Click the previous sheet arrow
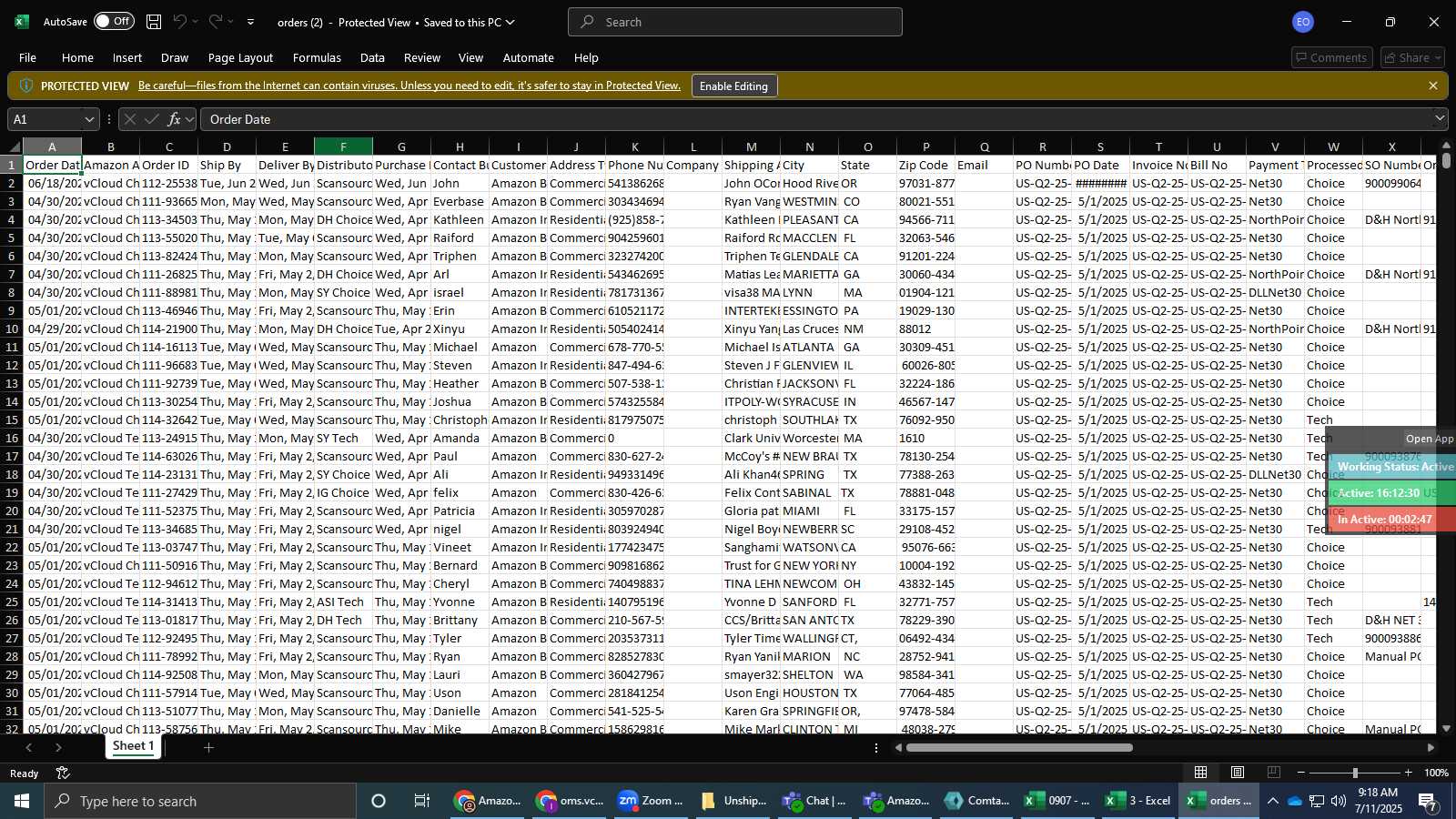Viewport: 1456px width, 819px height. [x=29, y=747]
